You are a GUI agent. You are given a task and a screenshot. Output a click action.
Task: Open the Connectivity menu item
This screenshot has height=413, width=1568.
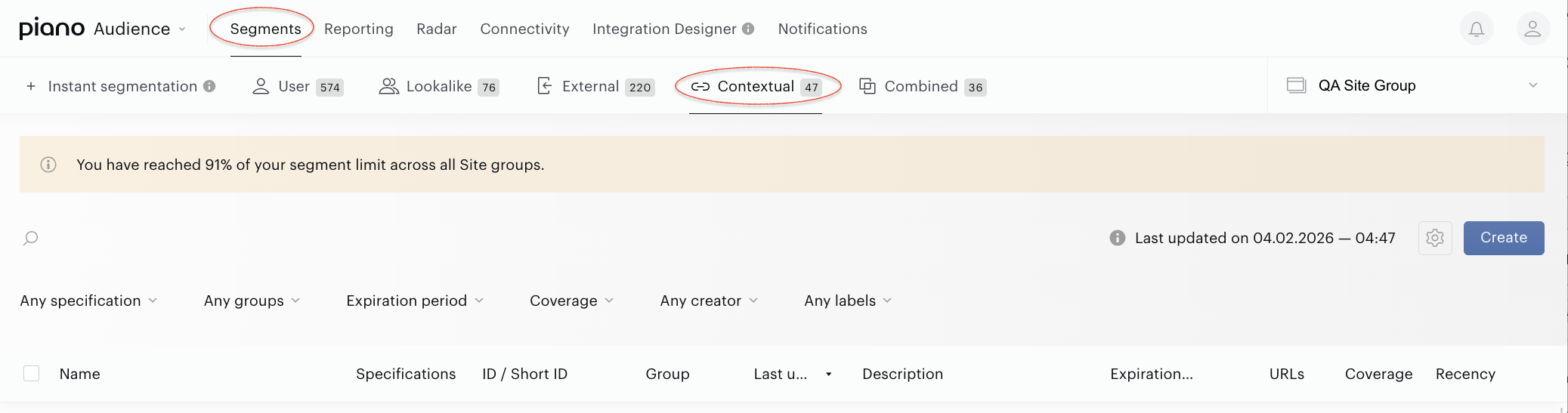(x=524, y=29)
